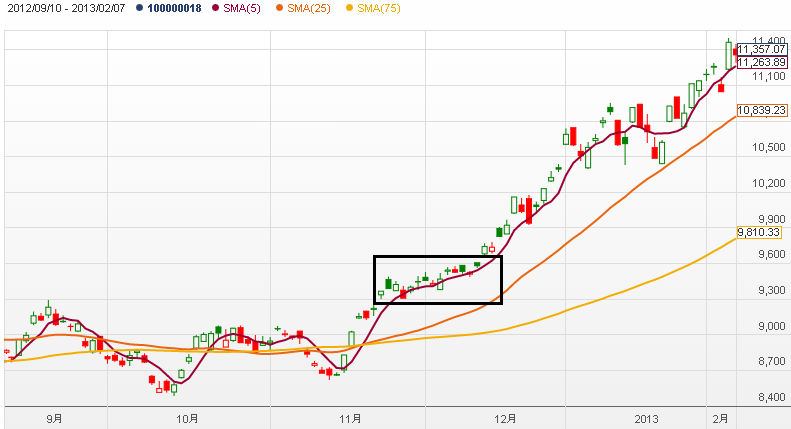Screen dimensions: 791x429
Task: Click the 2013 time axis label
Action: 646,419
